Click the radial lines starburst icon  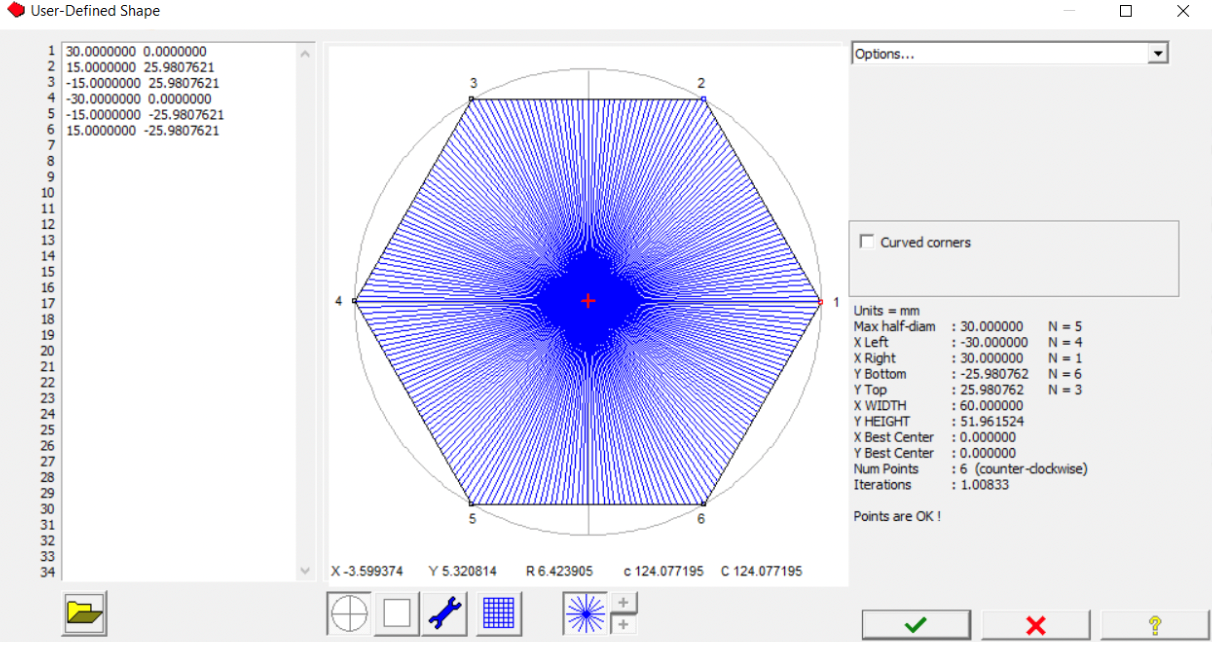[x=584, y=613]
